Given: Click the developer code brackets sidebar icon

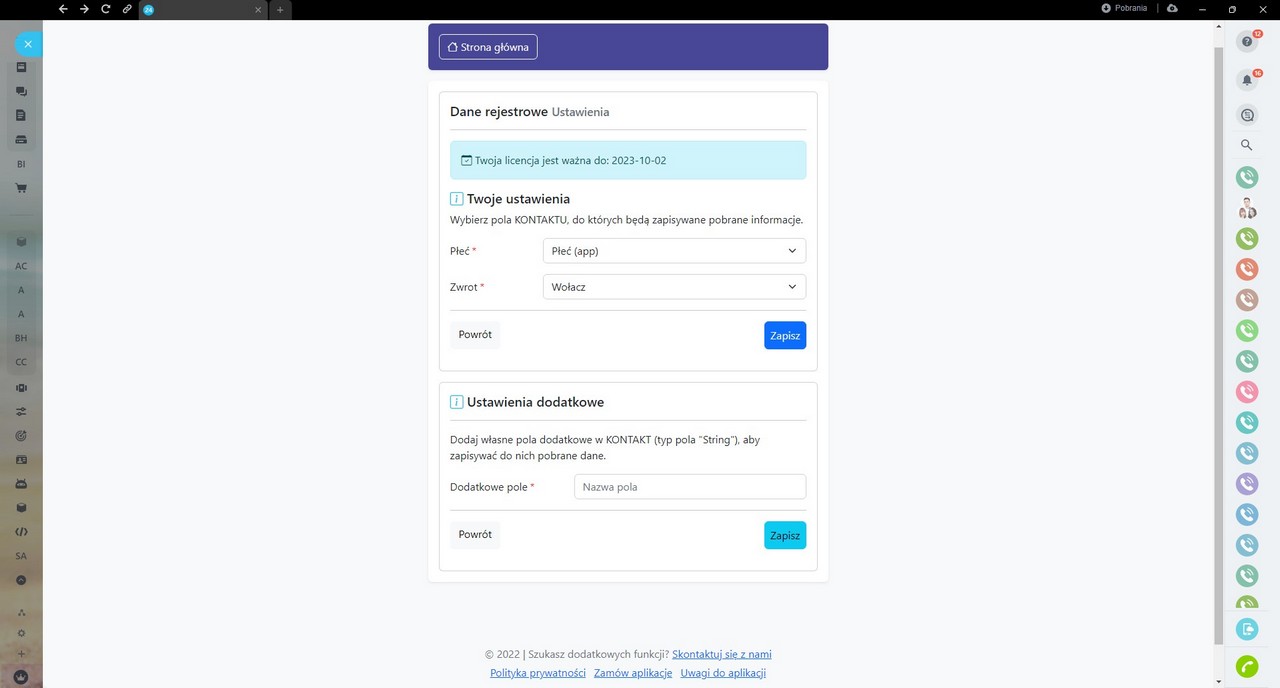Looking at the screenshot, I should (x=21, y=531).
